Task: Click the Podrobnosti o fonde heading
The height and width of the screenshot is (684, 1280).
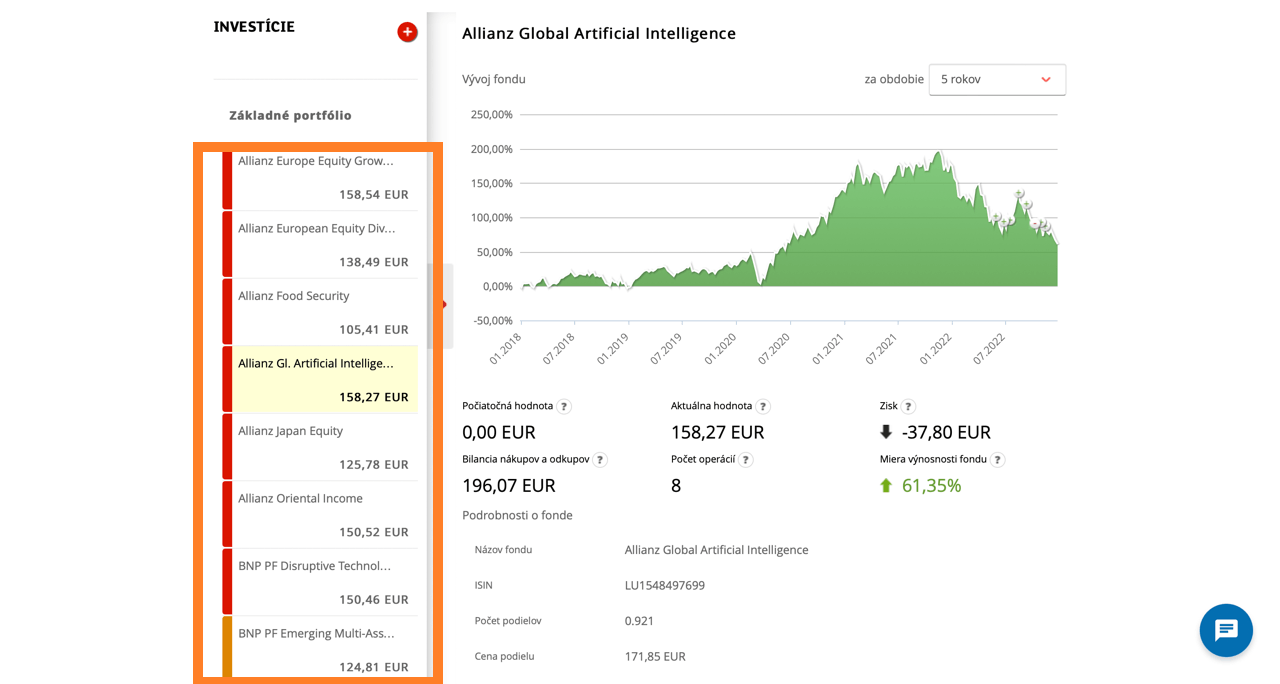Action: [517, 515]
